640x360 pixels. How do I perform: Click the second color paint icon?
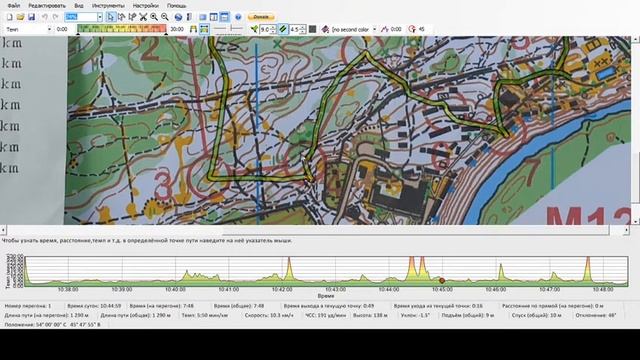(x=325, y=29)
